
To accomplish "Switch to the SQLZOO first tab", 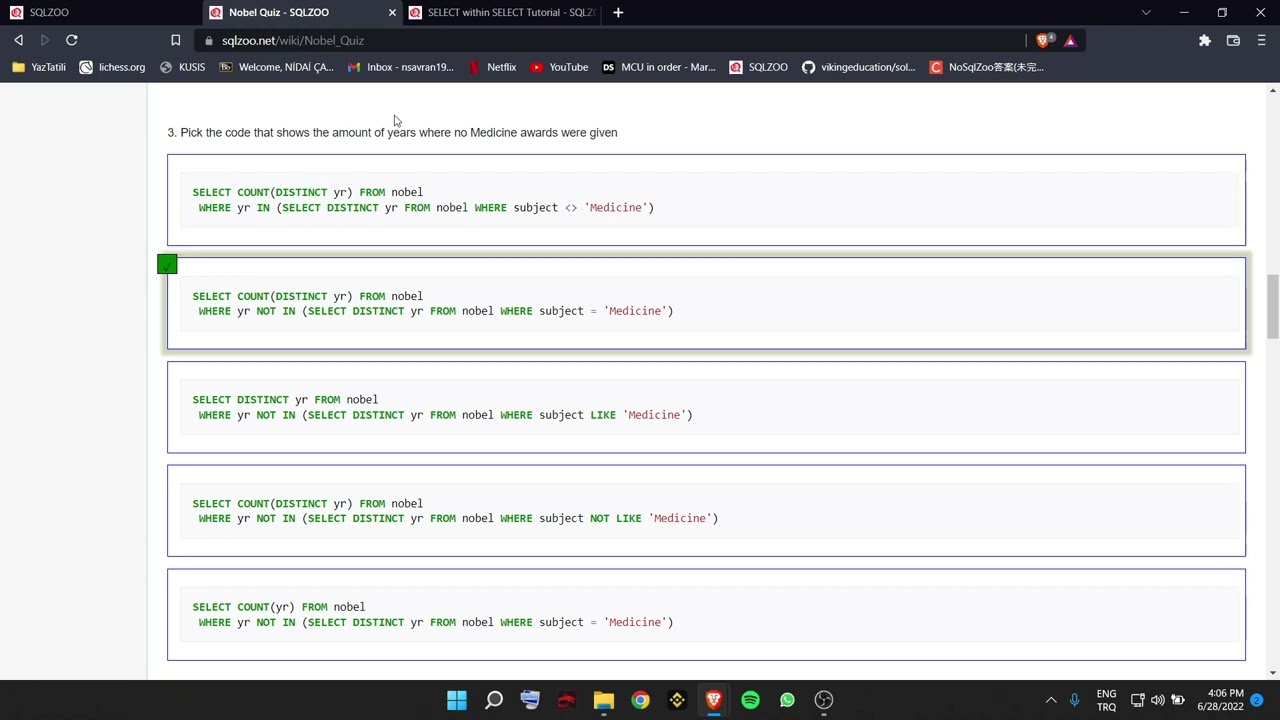I will click(x=100, y=12).
